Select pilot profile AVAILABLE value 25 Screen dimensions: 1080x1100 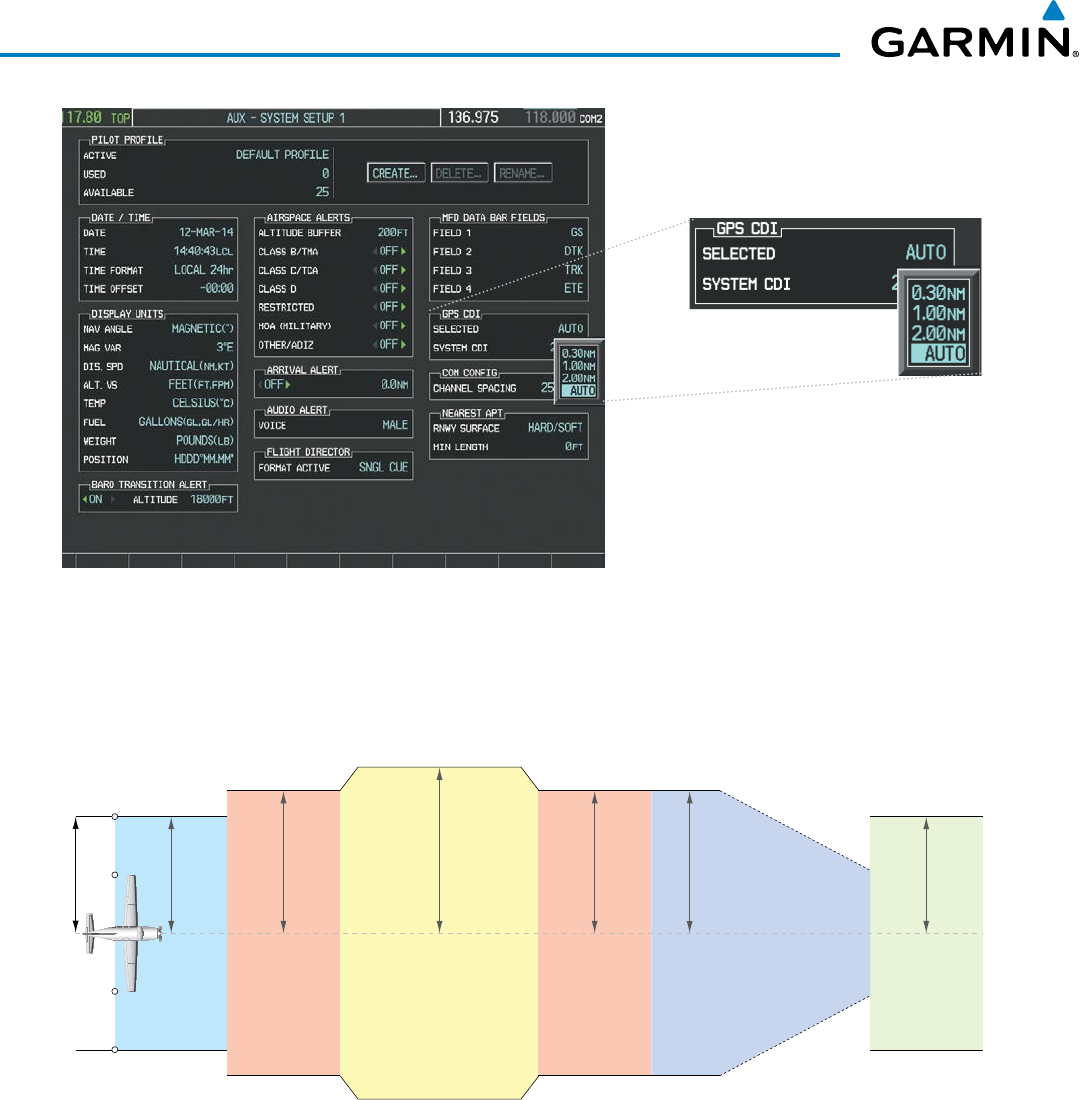(x=322, y=192)
